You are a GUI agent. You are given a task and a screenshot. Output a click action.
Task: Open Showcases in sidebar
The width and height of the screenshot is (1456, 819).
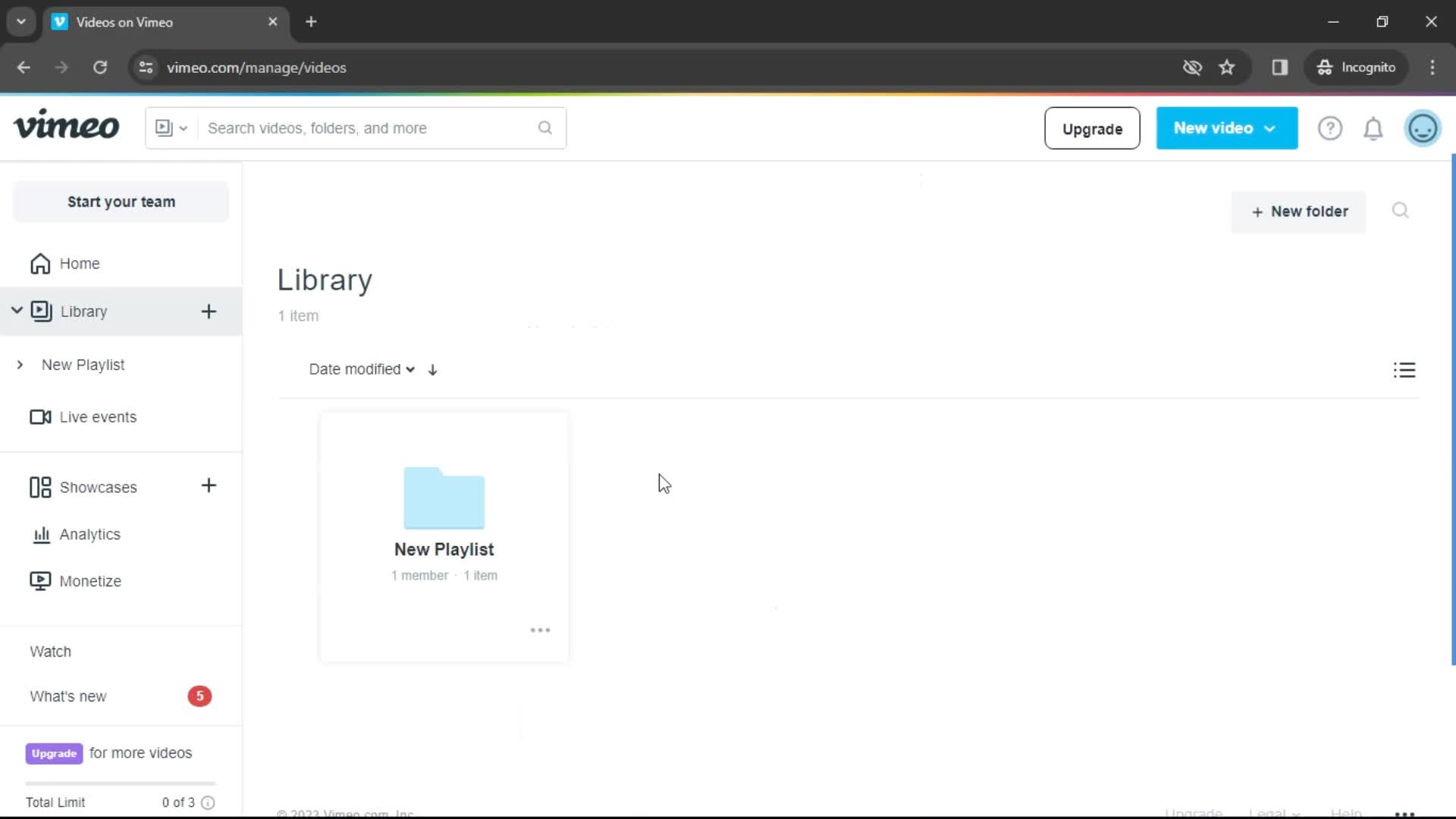click(99, 487)
